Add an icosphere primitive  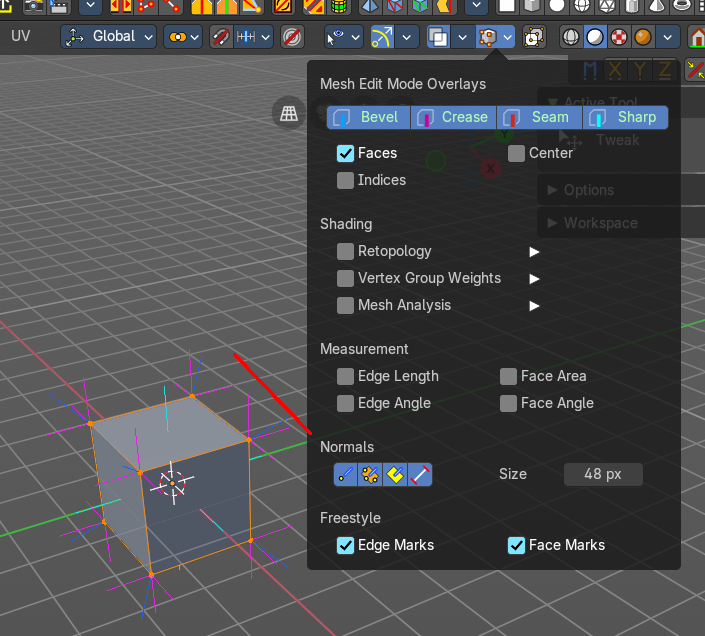[x=607, y=5]
